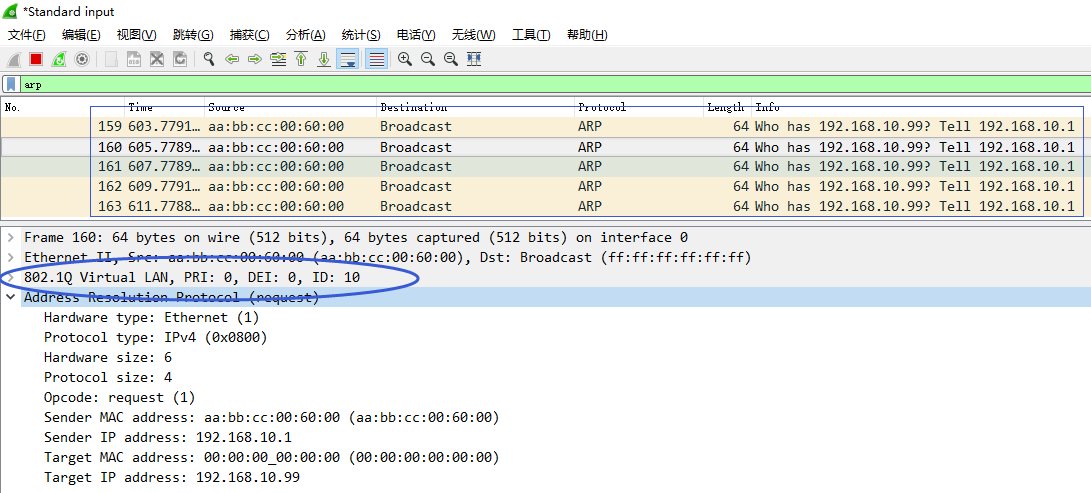Sort packets by Protocol column header

click(x=602, y=107)
